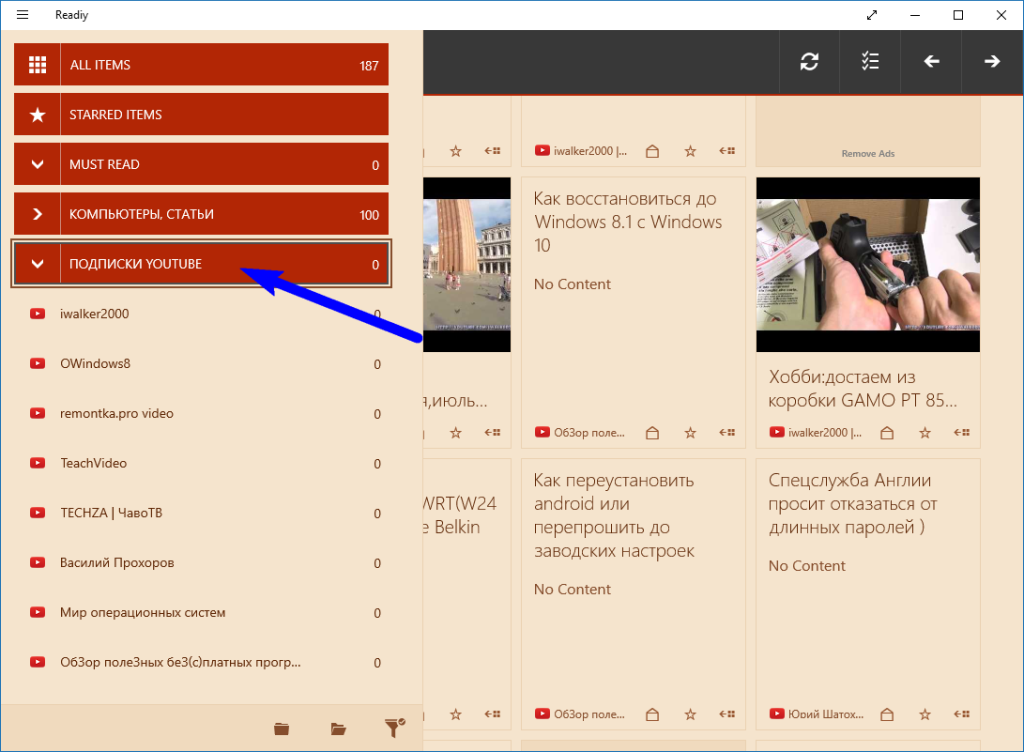
Task: Star the 'Спецслужба Англии' article
Action: point(925,714)
